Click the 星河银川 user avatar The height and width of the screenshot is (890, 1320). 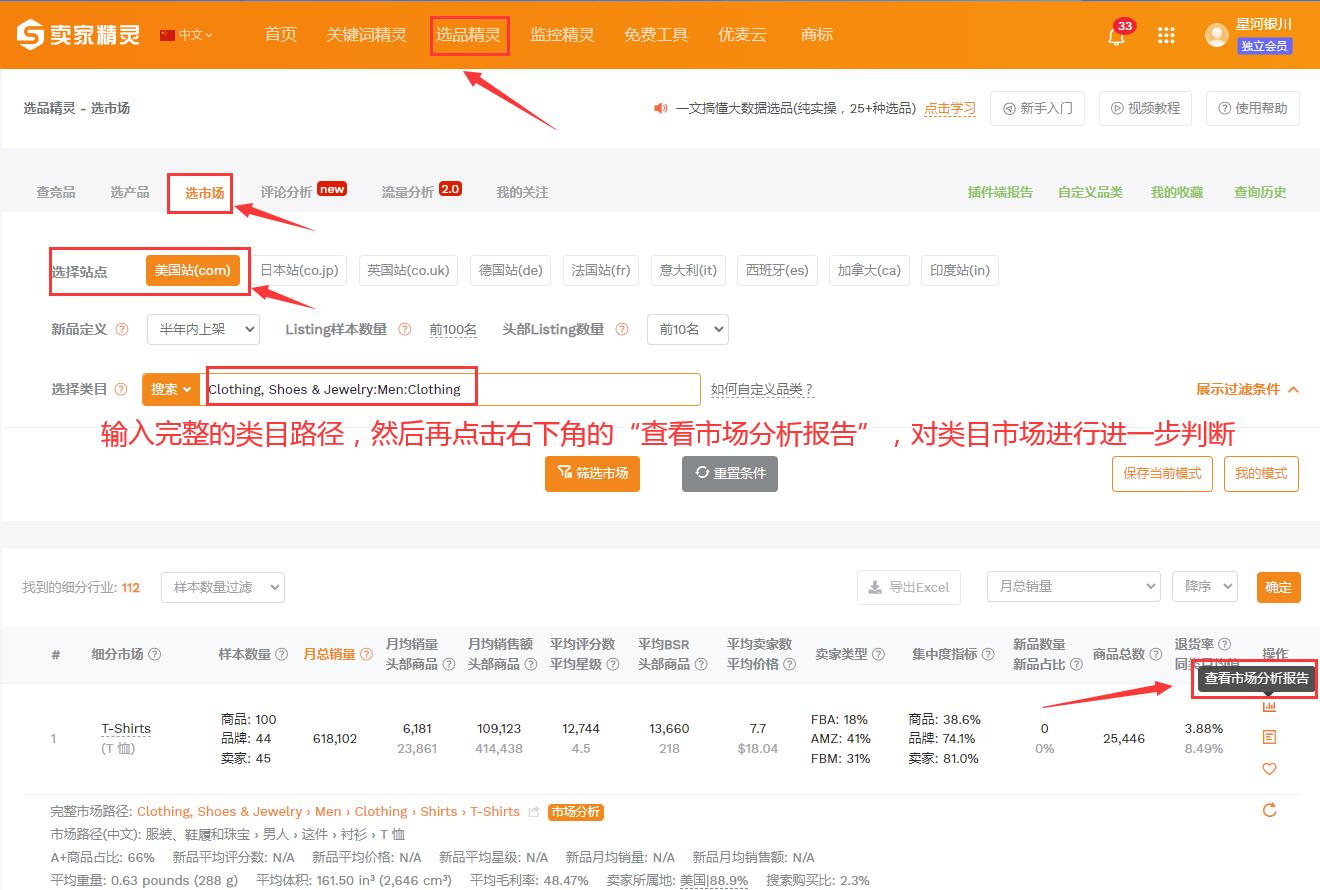click(x=1216, y=33)
